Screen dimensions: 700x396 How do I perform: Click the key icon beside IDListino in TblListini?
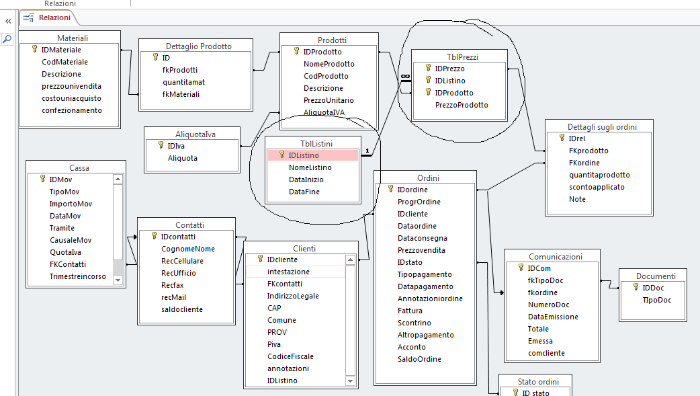pos(282,154)
